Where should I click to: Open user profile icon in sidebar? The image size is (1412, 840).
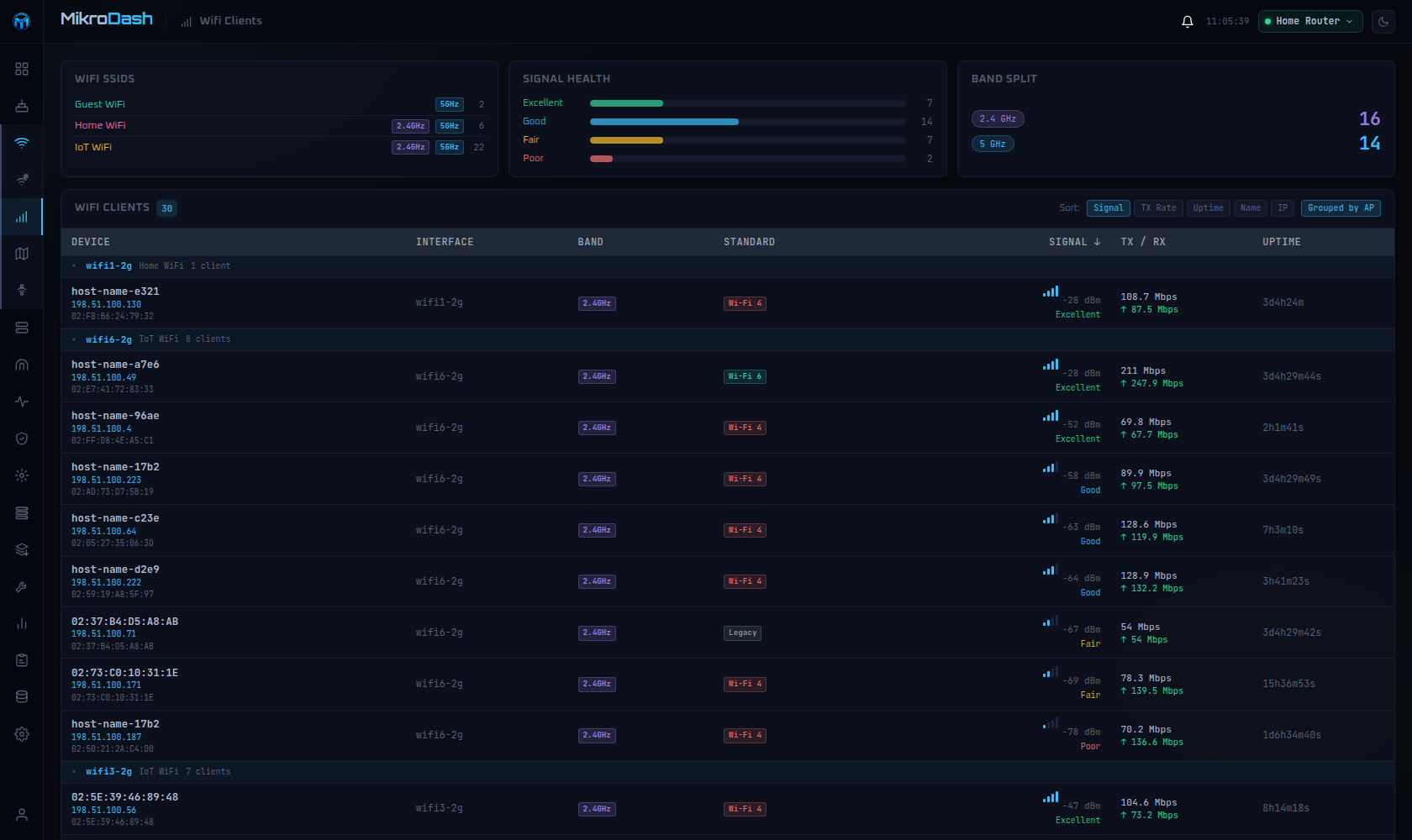pos(22,815)
